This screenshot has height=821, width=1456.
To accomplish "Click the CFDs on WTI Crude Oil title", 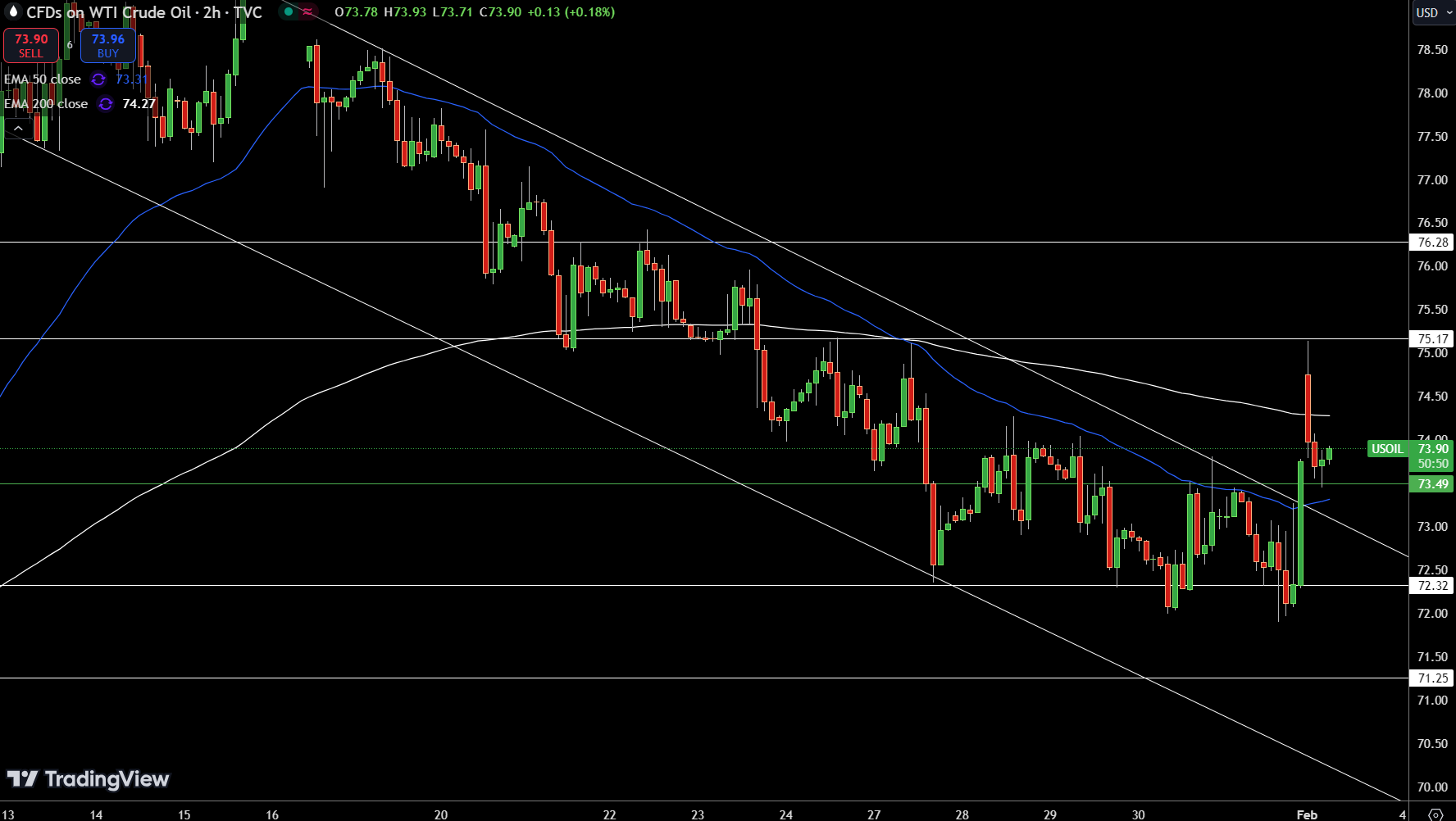I will (x=110, y=12).
